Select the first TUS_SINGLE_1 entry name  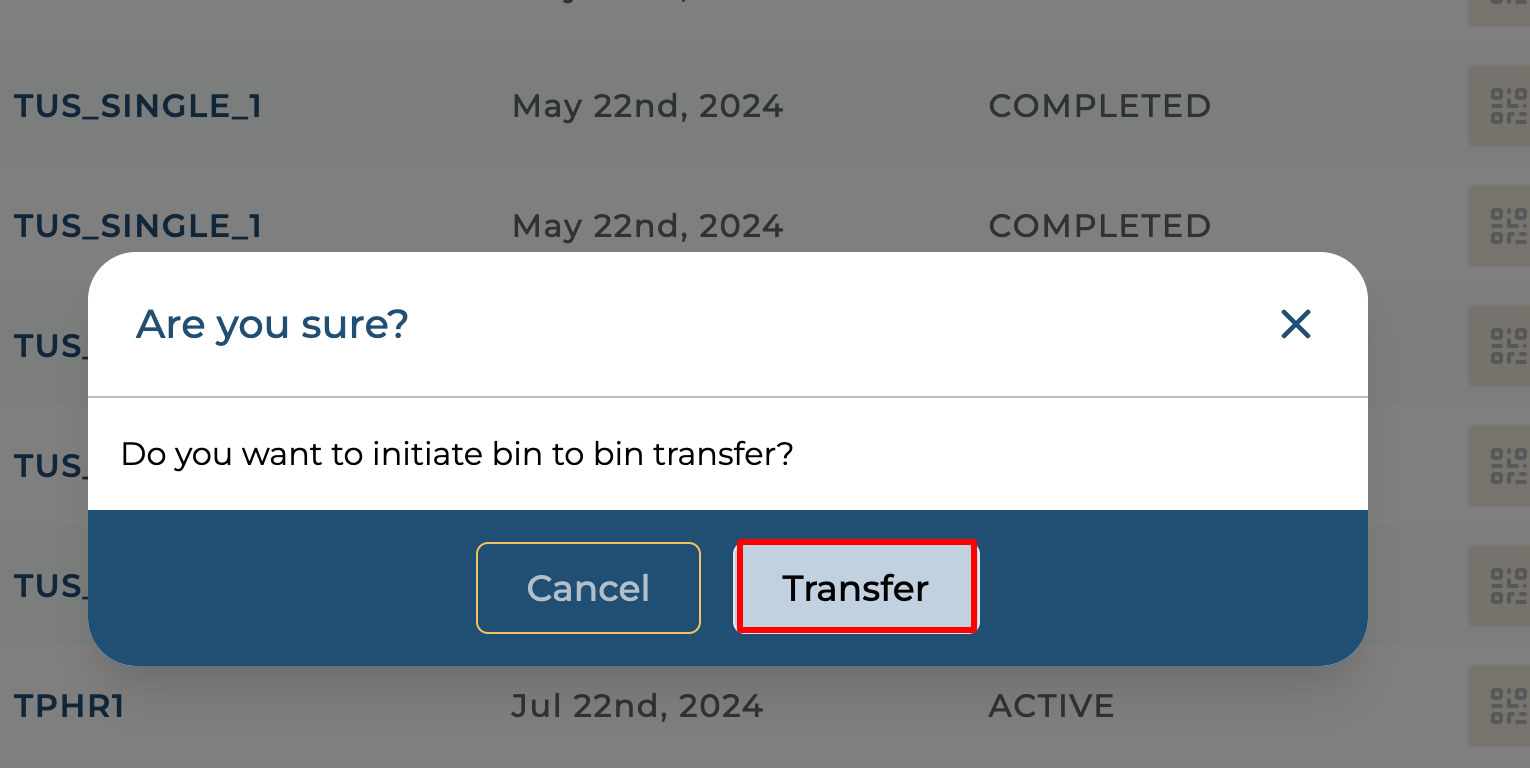138,106
